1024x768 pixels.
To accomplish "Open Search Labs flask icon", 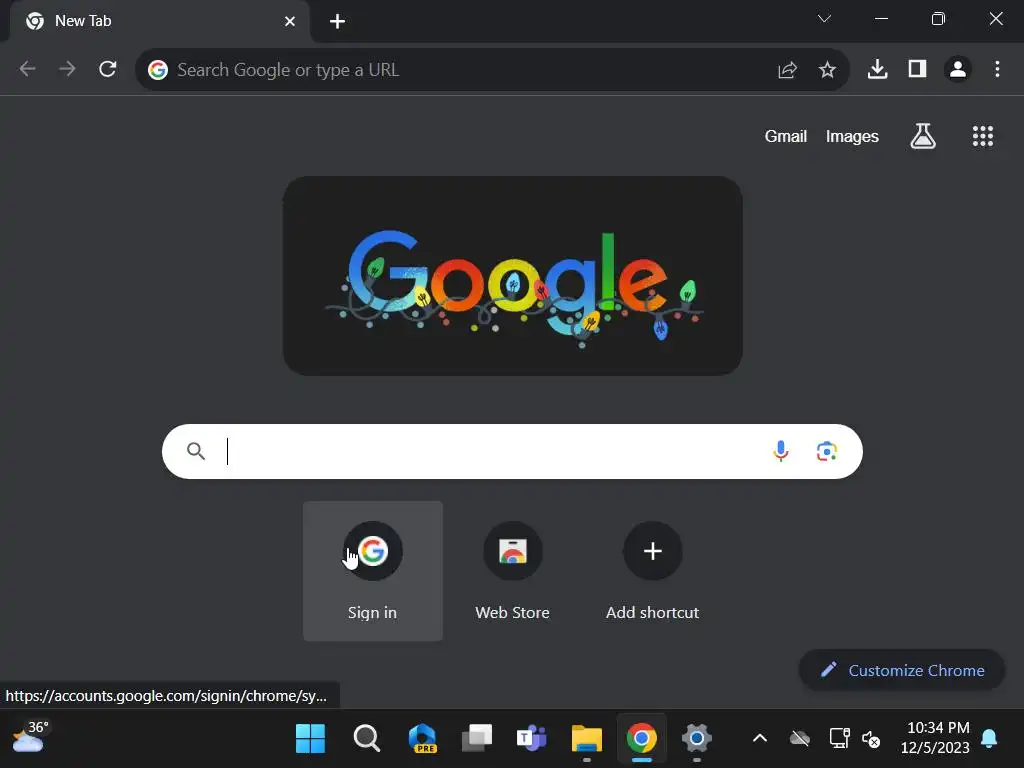I will [x=923, y=136].
